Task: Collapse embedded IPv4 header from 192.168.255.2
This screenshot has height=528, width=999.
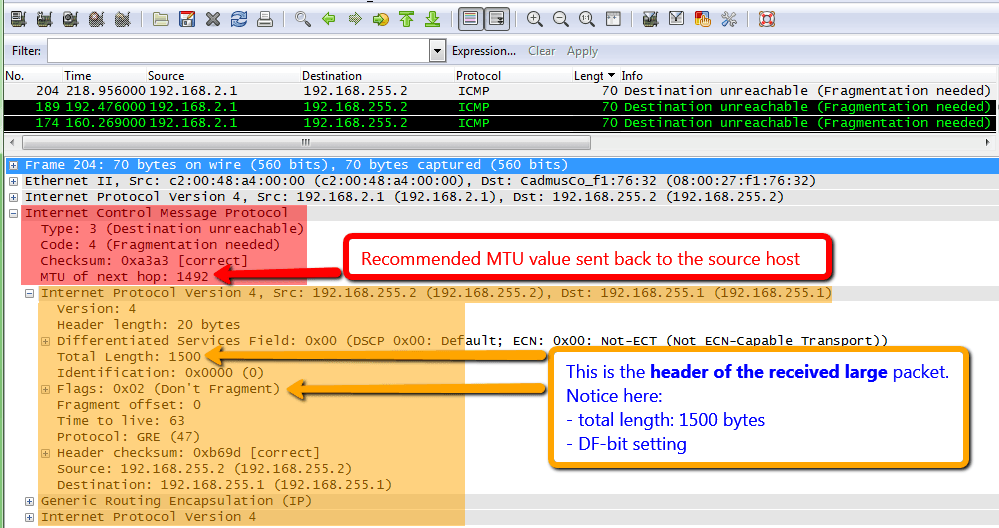Action: [29, 294]
